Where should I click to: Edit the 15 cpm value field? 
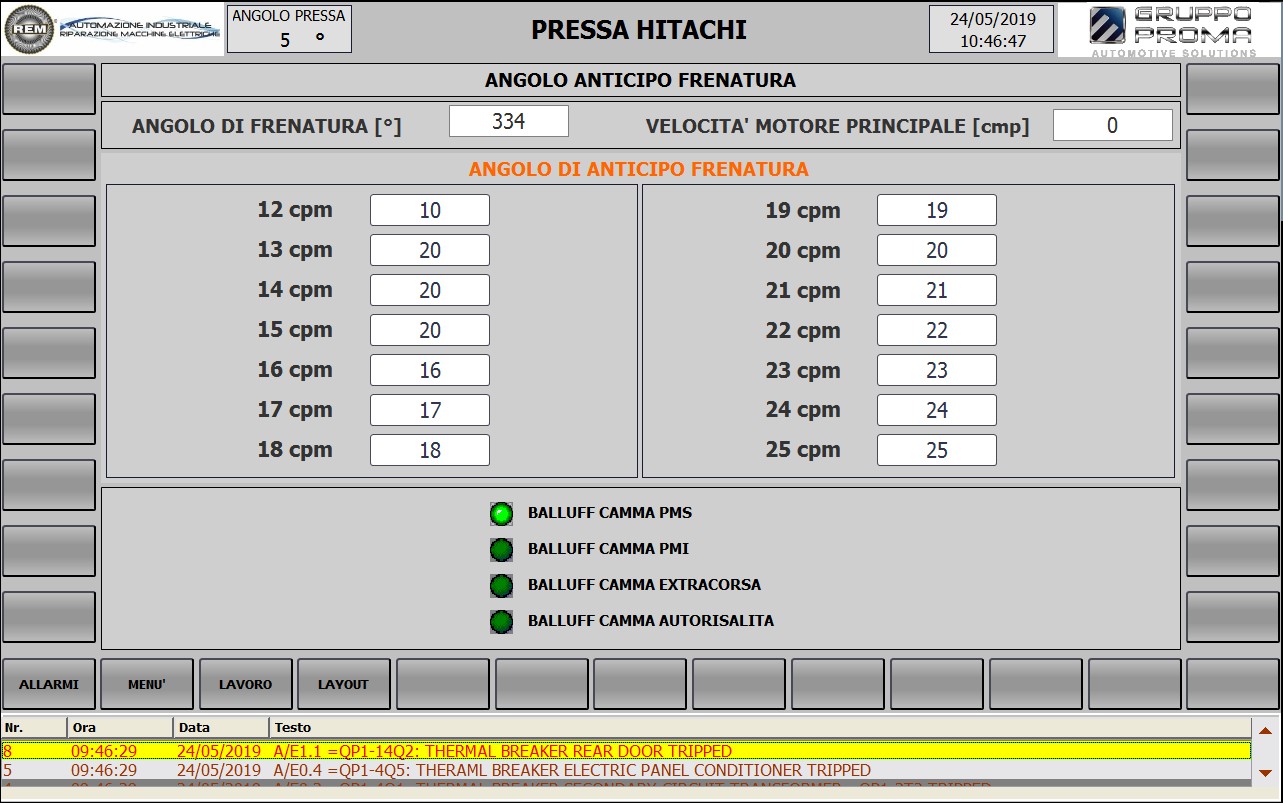[430, 330]
